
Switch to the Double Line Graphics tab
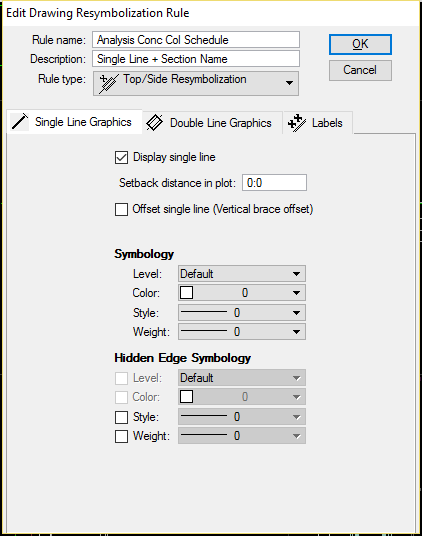pos(213,123)
